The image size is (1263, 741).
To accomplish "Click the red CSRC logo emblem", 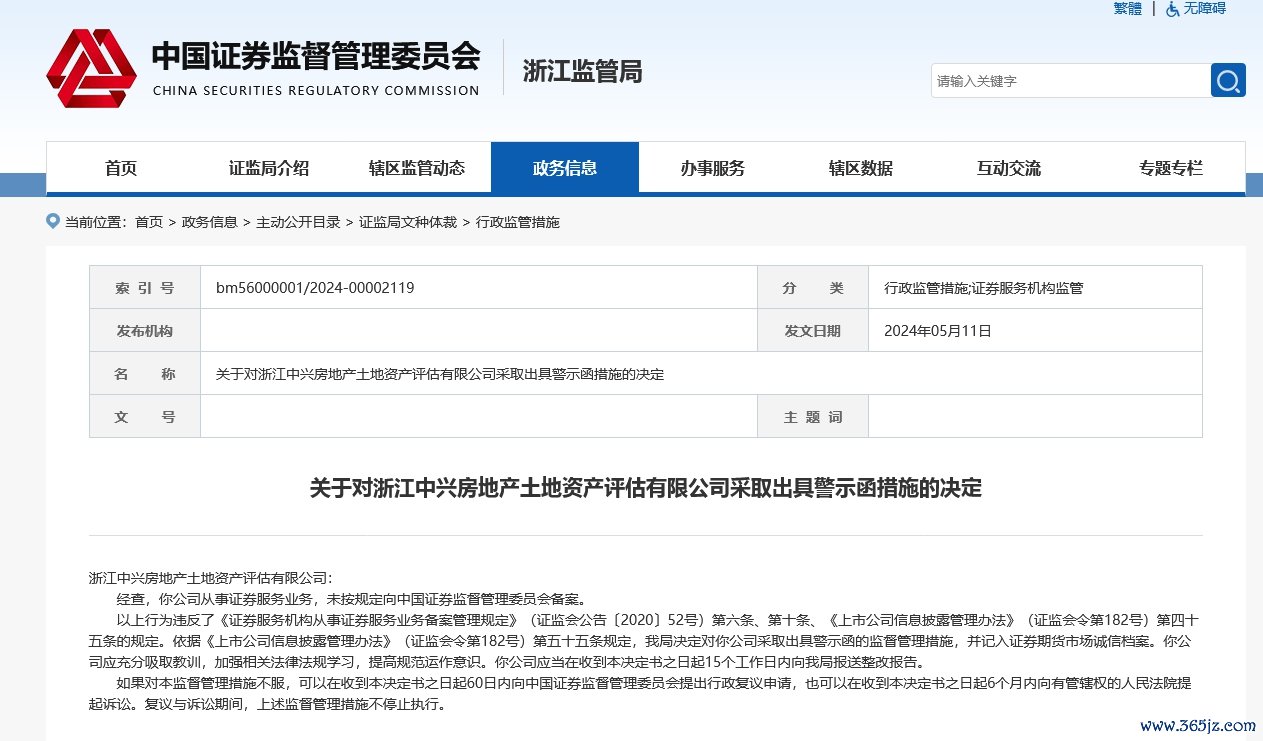I will click(x=91, y=68).
